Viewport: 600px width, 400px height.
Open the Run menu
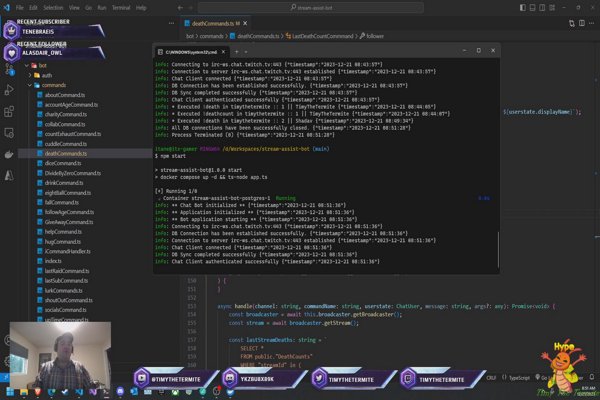coord(102,8)
